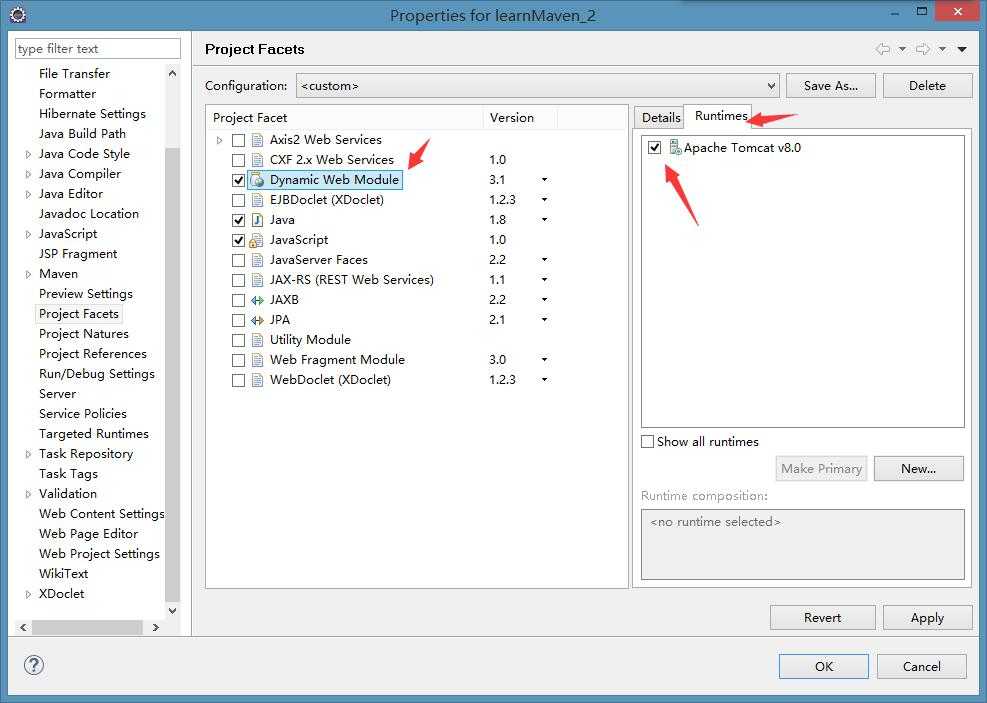Open the forward history dropdown arrow

pos(942,49)
